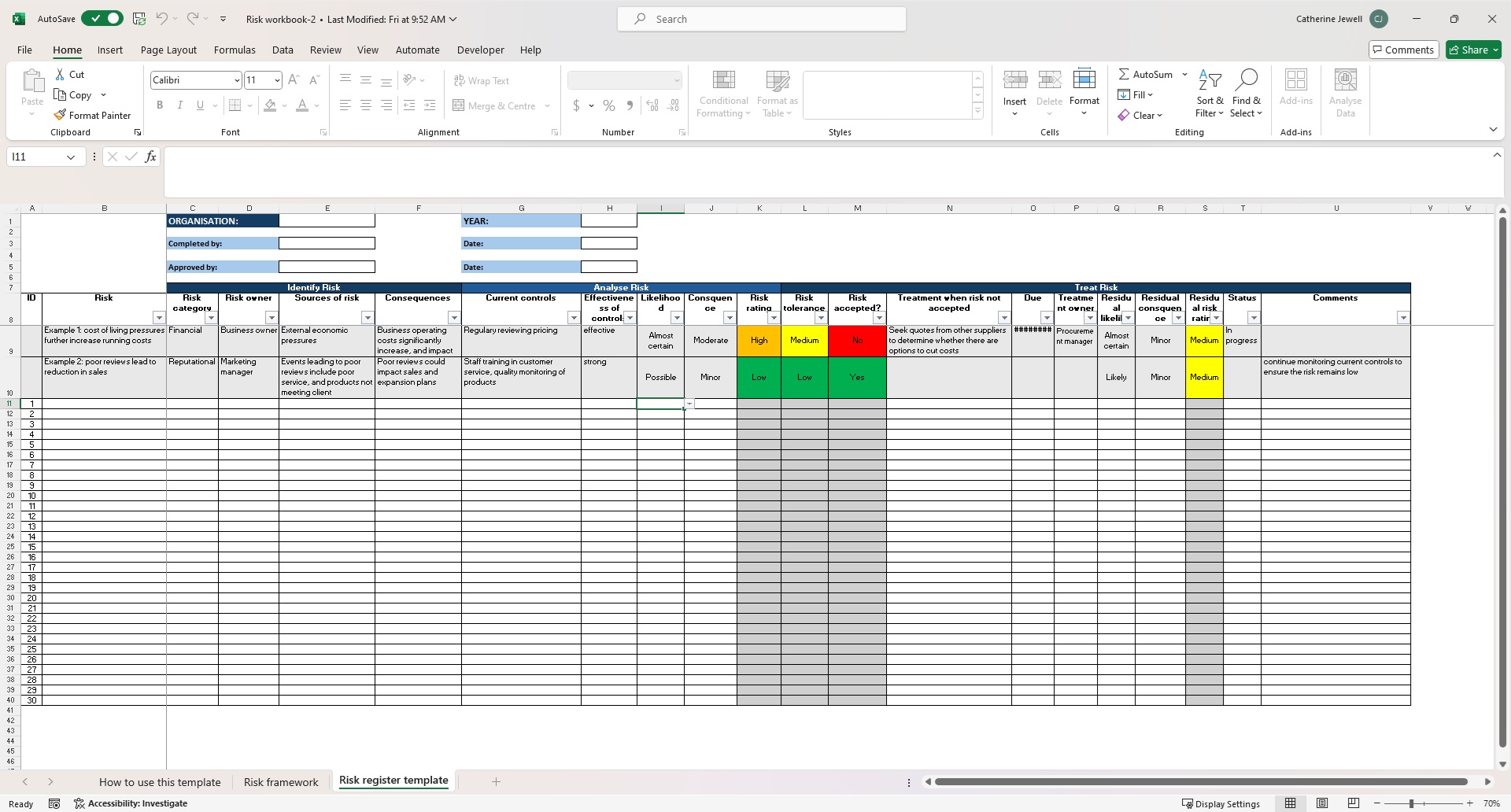The image size is (1511, 812).
Task: Switch to Risk framework sheet tab
Action: tap(281, 782)
